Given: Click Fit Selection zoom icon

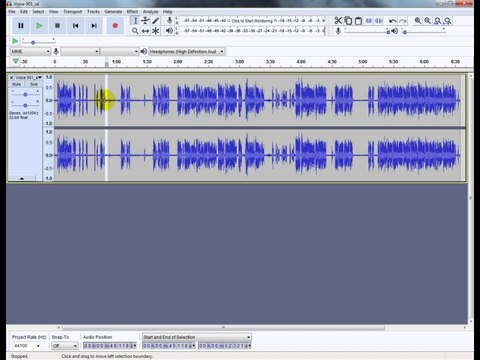Looking at the screenshot, I should tap(438, 21).
